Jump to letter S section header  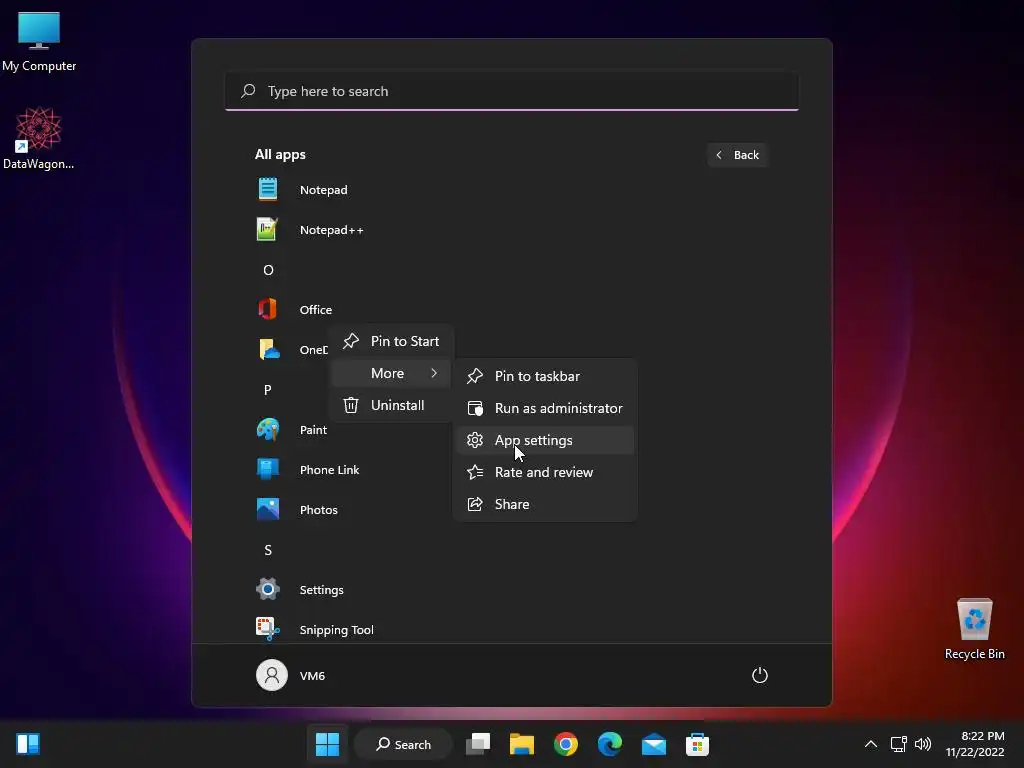[x=268, y=550]
